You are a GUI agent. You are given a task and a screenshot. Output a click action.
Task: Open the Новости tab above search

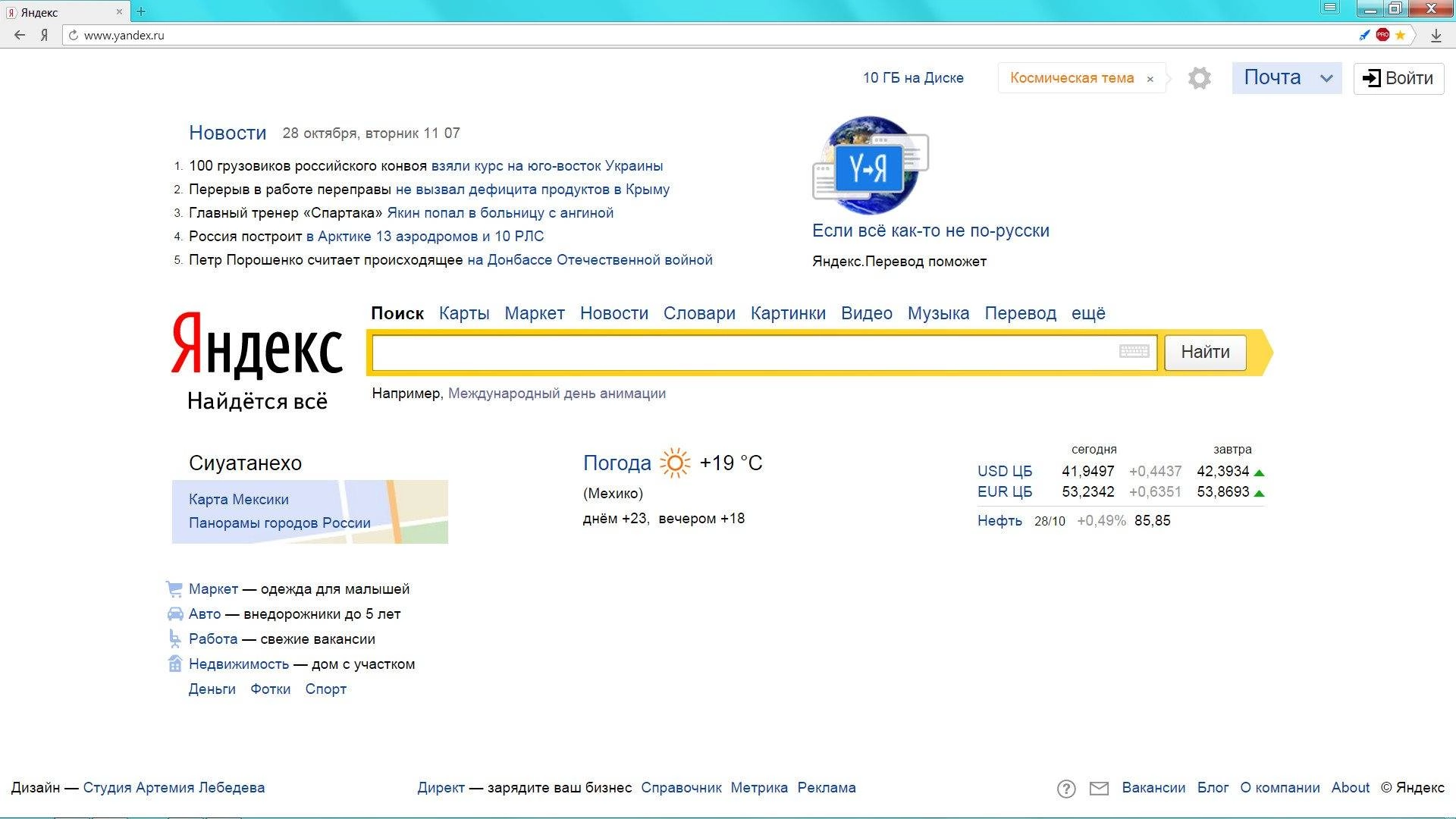pos(614,313)
